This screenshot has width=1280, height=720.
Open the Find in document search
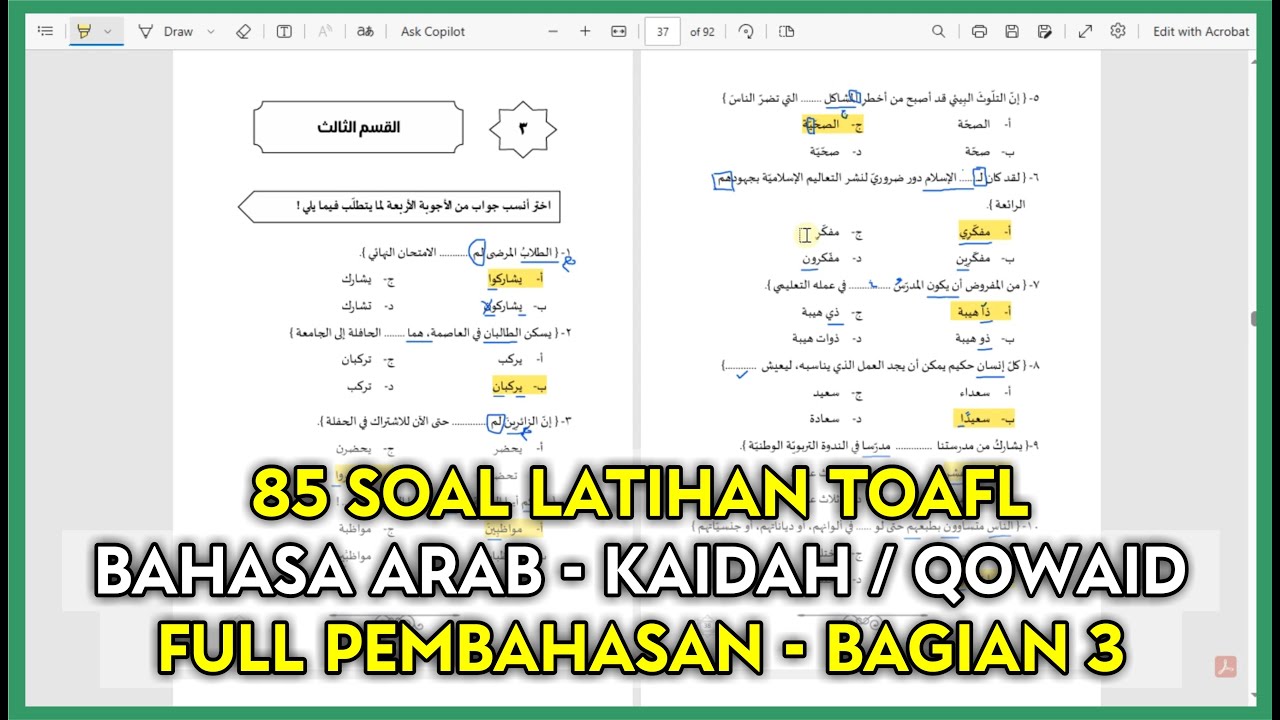pyautogui.click(x=938, y=31)
